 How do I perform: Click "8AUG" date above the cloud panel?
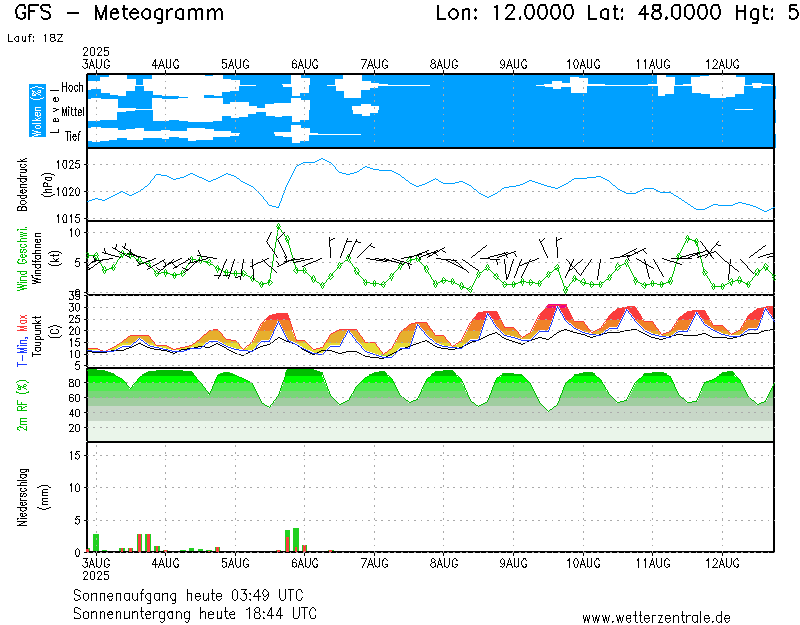[x=444, y=64]
